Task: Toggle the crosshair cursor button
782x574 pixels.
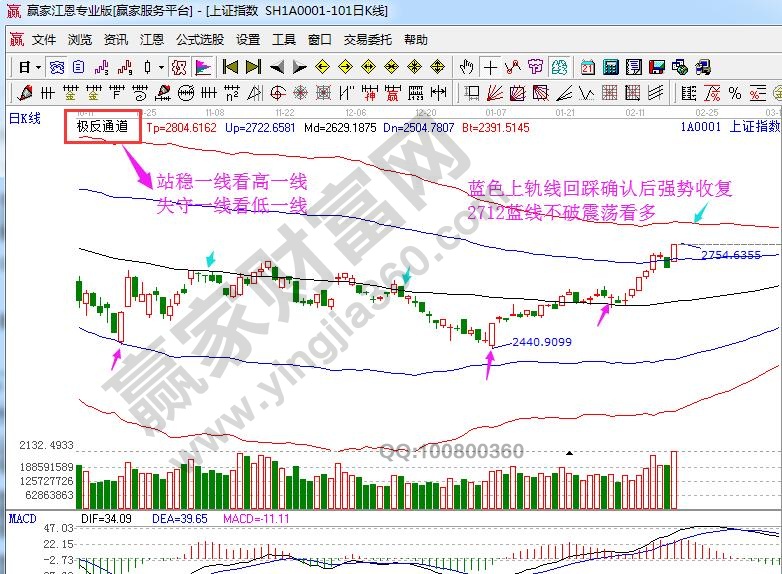Action: 490,68
